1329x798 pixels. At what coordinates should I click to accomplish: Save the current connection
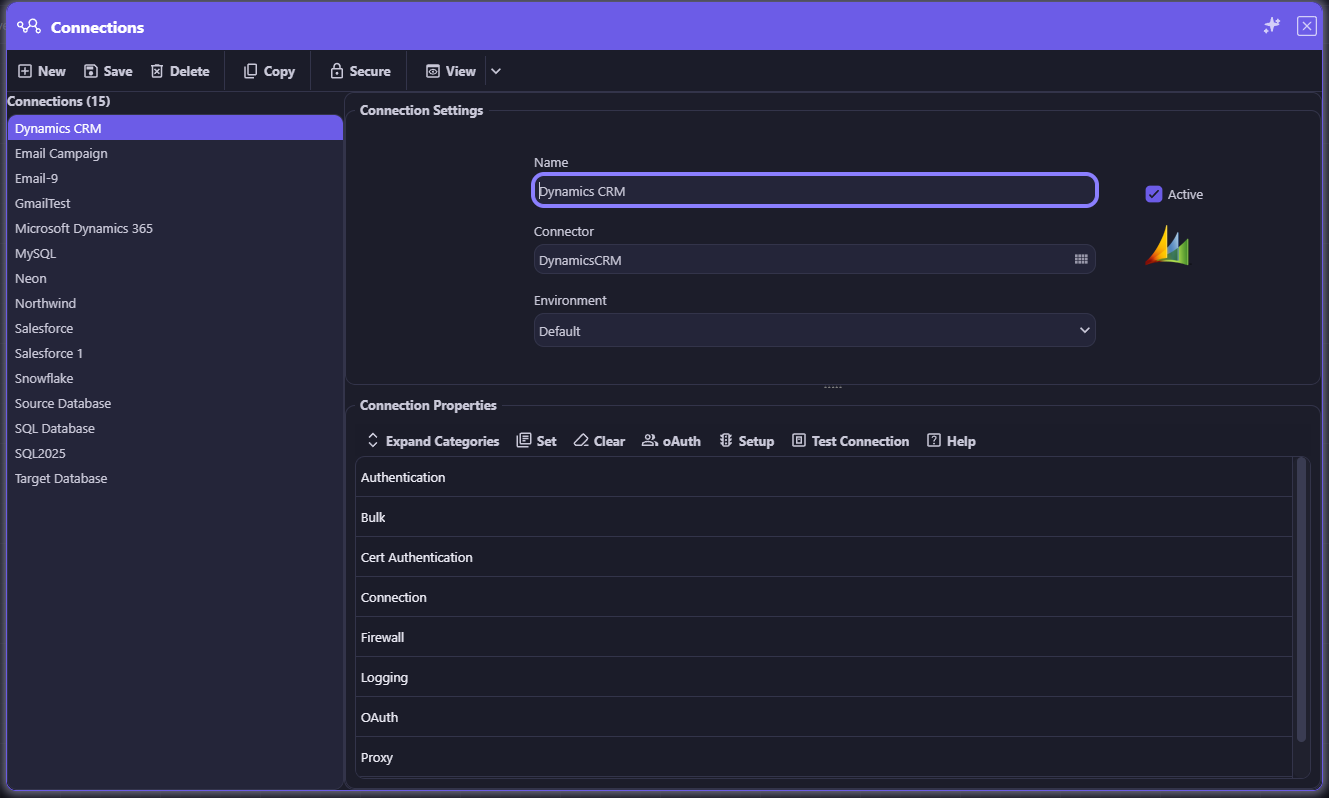click(x=108, y=71)
